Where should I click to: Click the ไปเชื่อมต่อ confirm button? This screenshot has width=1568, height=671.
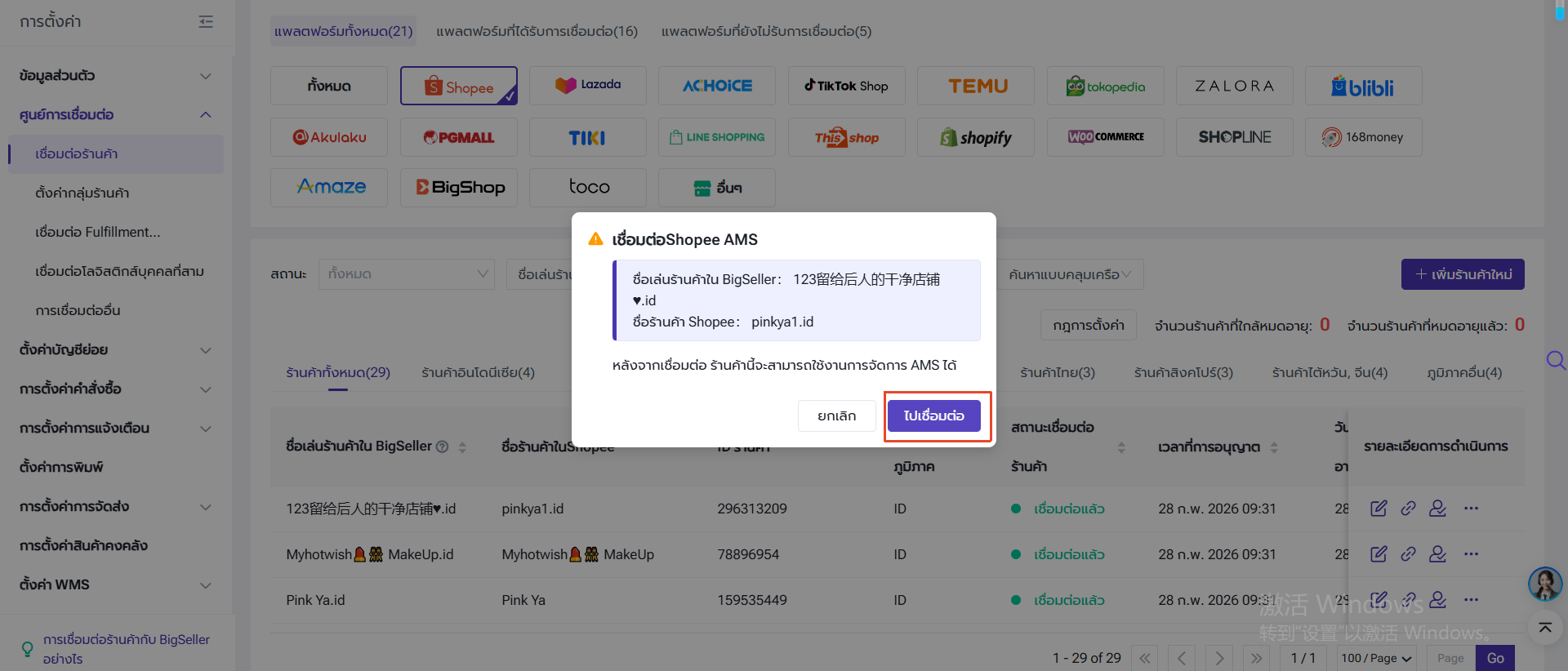coord(934,415)
